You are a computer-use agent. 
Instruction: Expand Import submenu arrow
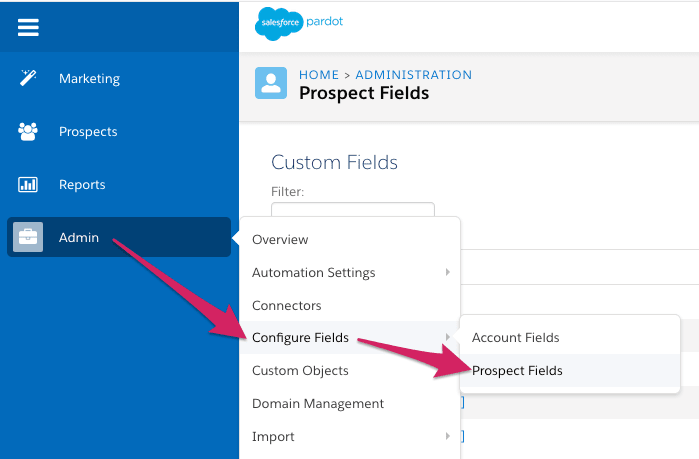pyautogui.click(x=448, y=436)
